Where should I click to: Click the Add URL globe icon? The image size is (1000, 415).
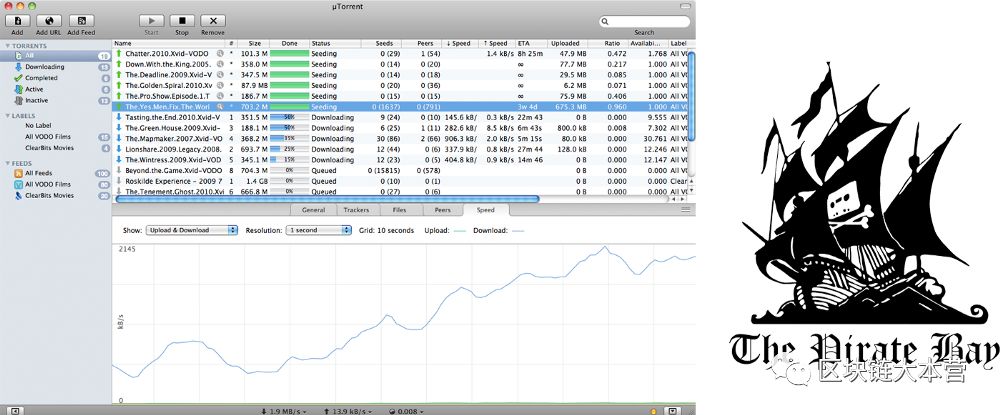48,21
